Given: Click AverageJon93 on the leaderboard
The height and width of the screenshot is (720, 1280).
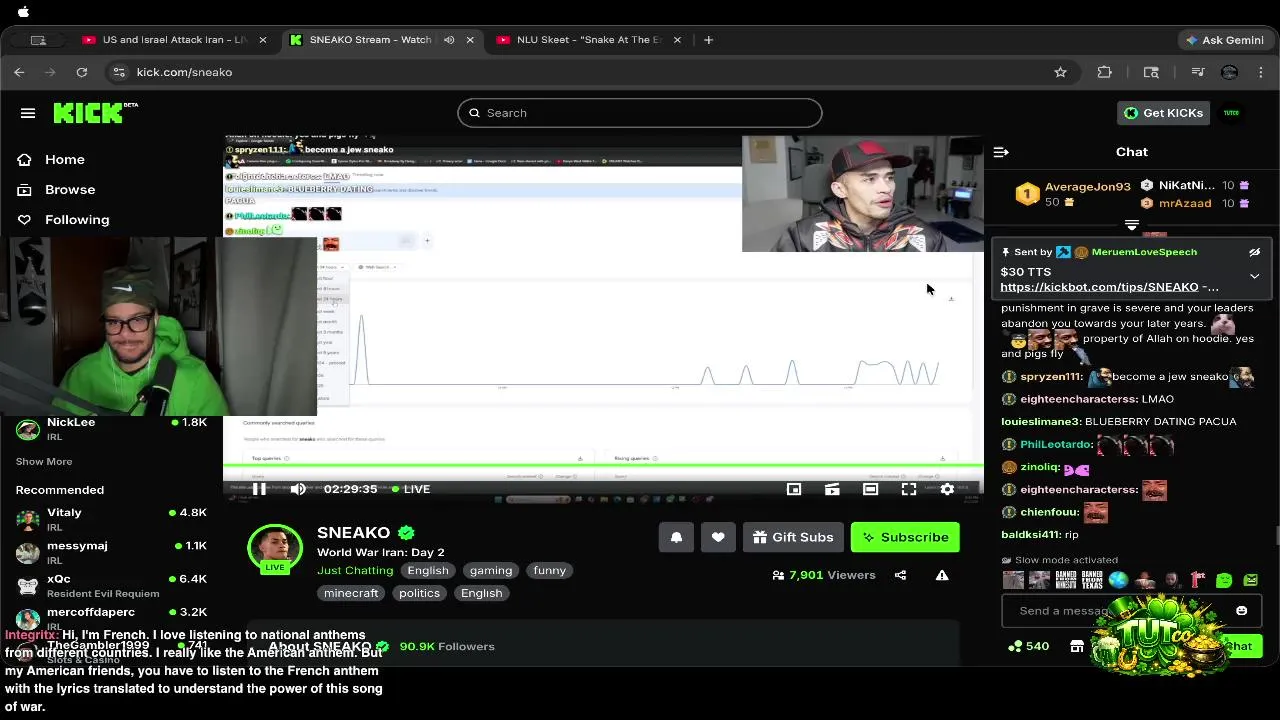Looking at the screenshot, I should pyautogui.click(x=1087, y=186).
